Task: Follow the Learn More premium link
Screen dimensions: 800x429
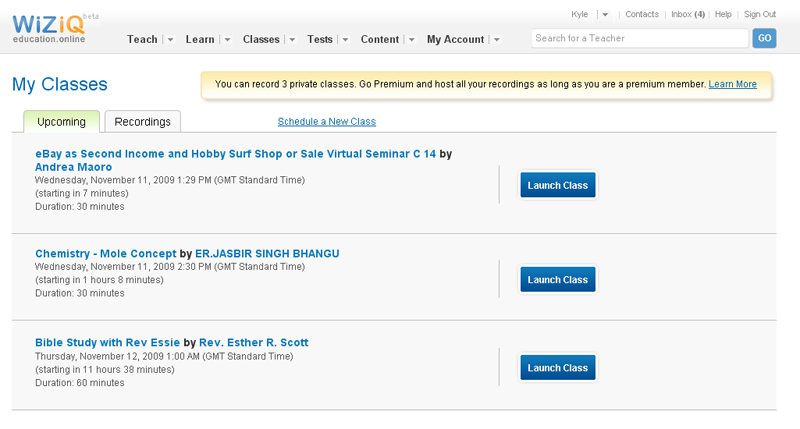Action: coord(732,85)
